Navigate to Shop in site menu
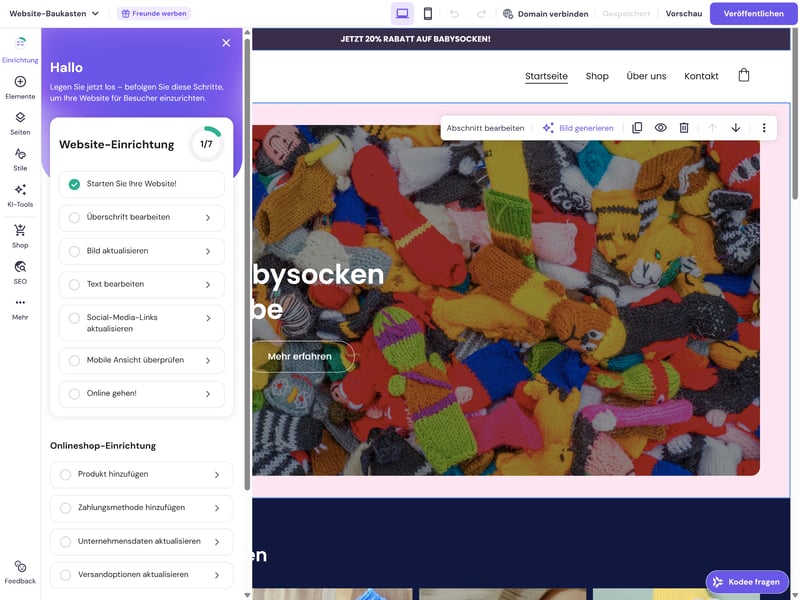This screenshot has height=600, width=800. (597, 76)
